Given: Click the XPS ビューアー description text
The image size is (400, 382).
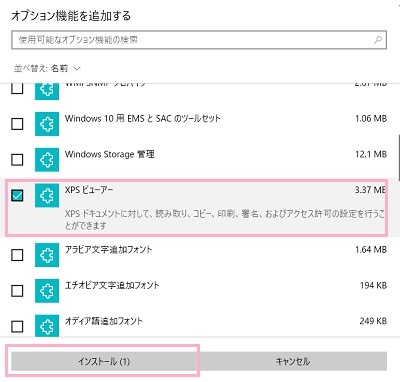Looking at the screenshot, I should (225, 219).
